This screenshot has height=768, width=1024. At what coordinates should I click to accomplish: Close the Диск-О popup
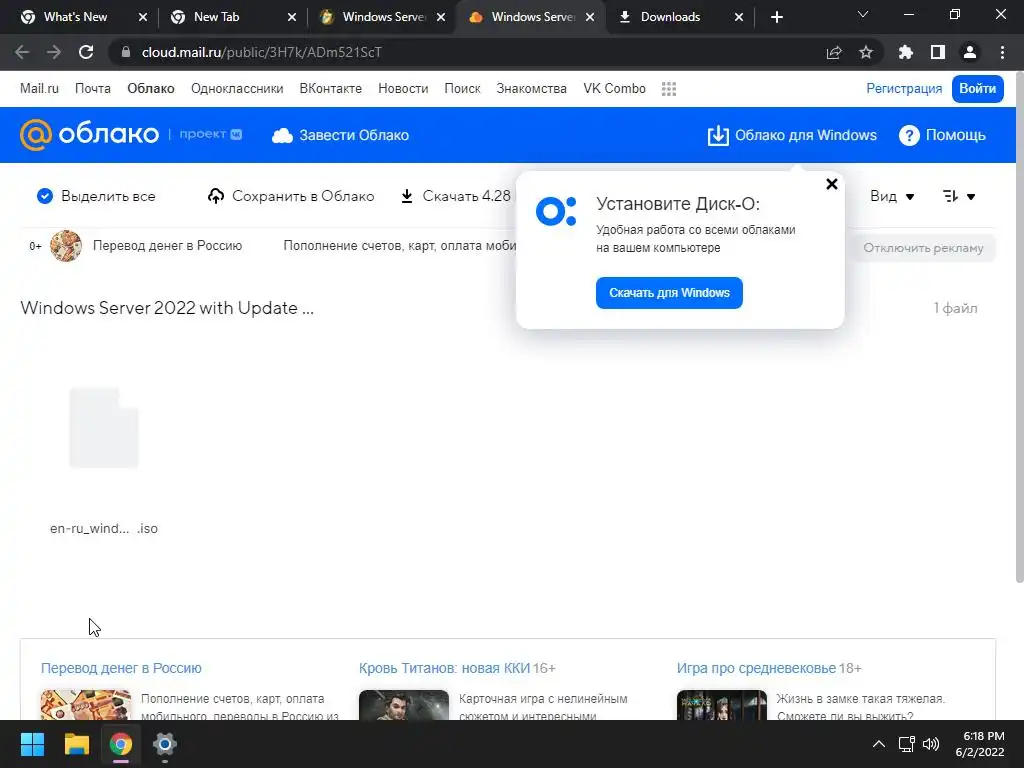tap(831, 184)
